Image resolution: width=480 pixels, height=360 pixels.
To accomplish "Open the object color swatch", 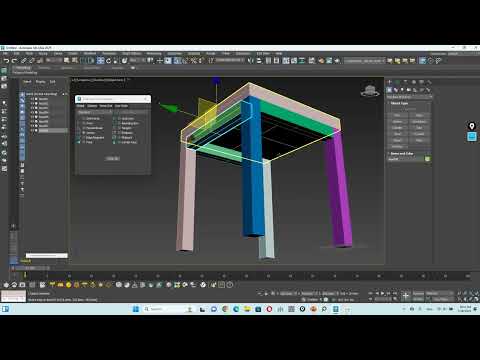I will click(x=428, y=159).
